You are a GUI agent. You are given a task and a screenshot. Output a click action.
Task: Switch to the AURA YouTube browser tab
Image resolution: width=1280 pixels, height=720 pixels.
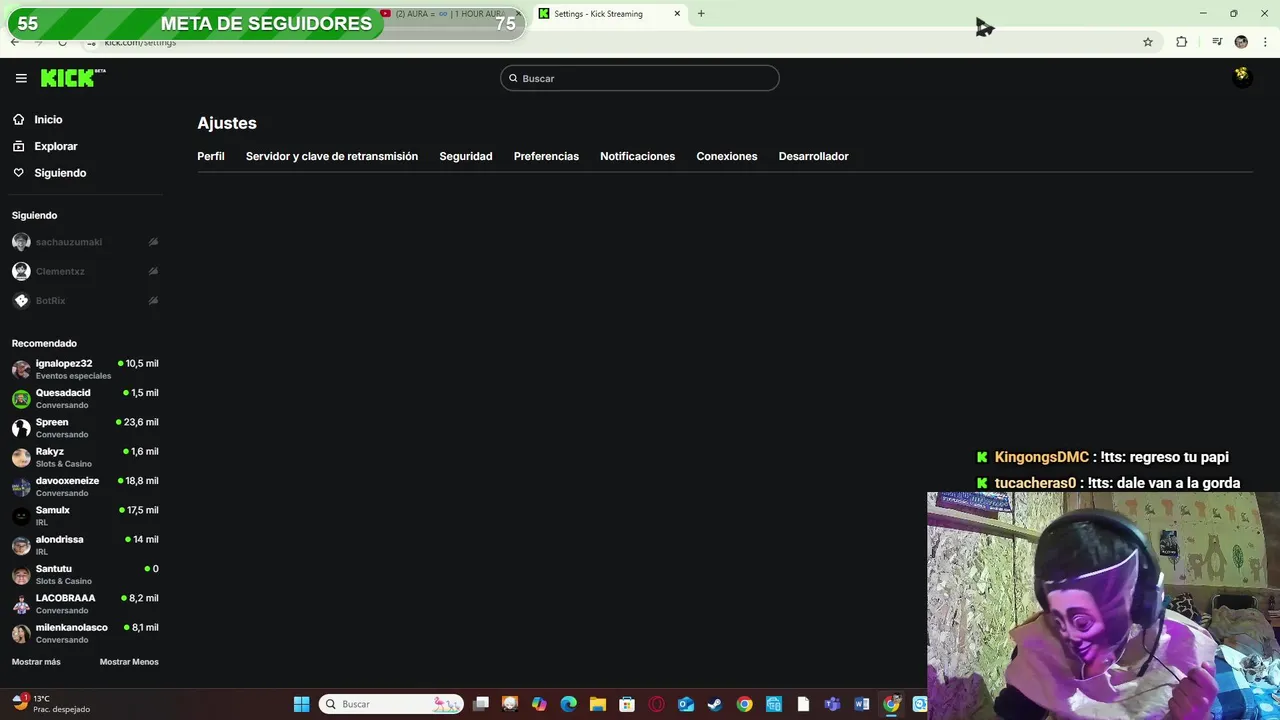click(x=448, y=14)
